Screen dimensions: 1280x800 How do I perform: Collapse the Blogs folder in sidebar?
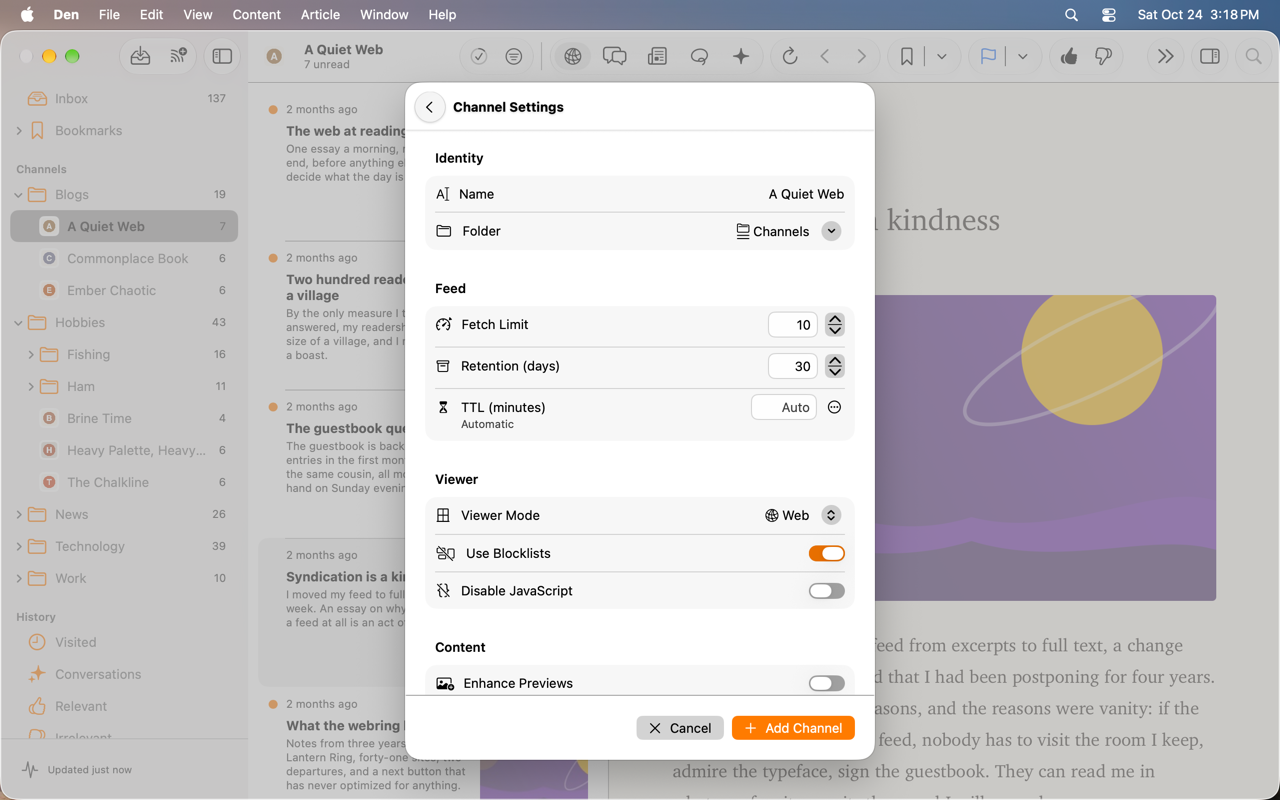19,195
